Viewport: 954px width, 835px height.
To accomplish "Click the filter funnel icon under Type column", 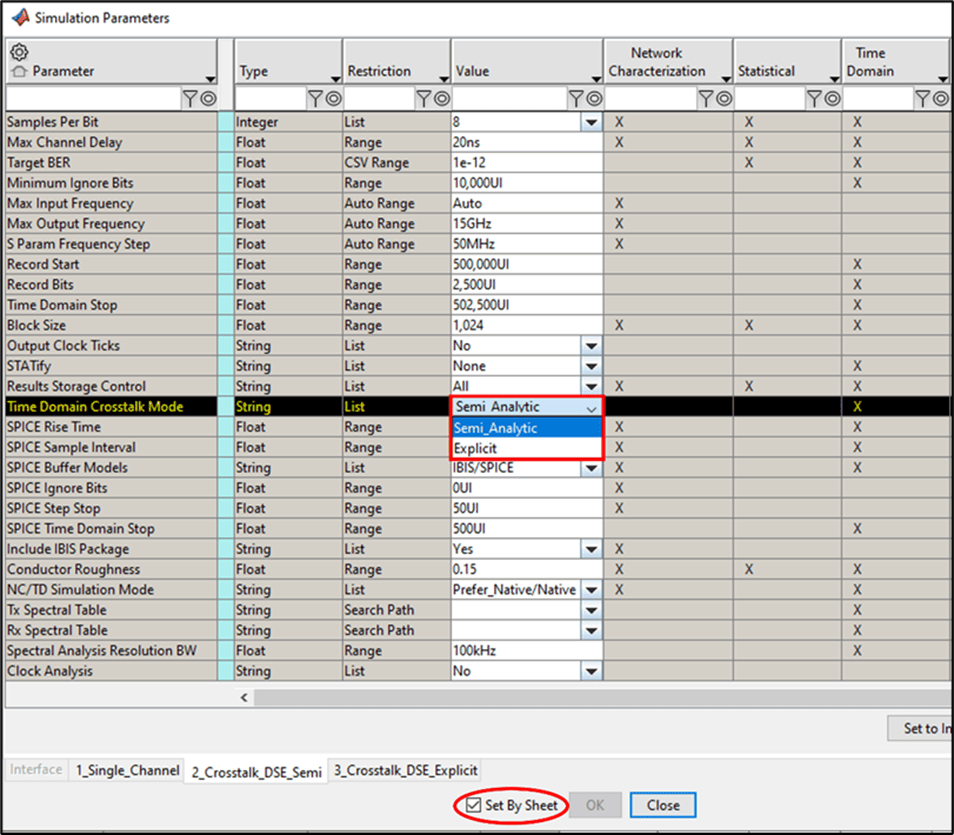I will click(315, 99).
